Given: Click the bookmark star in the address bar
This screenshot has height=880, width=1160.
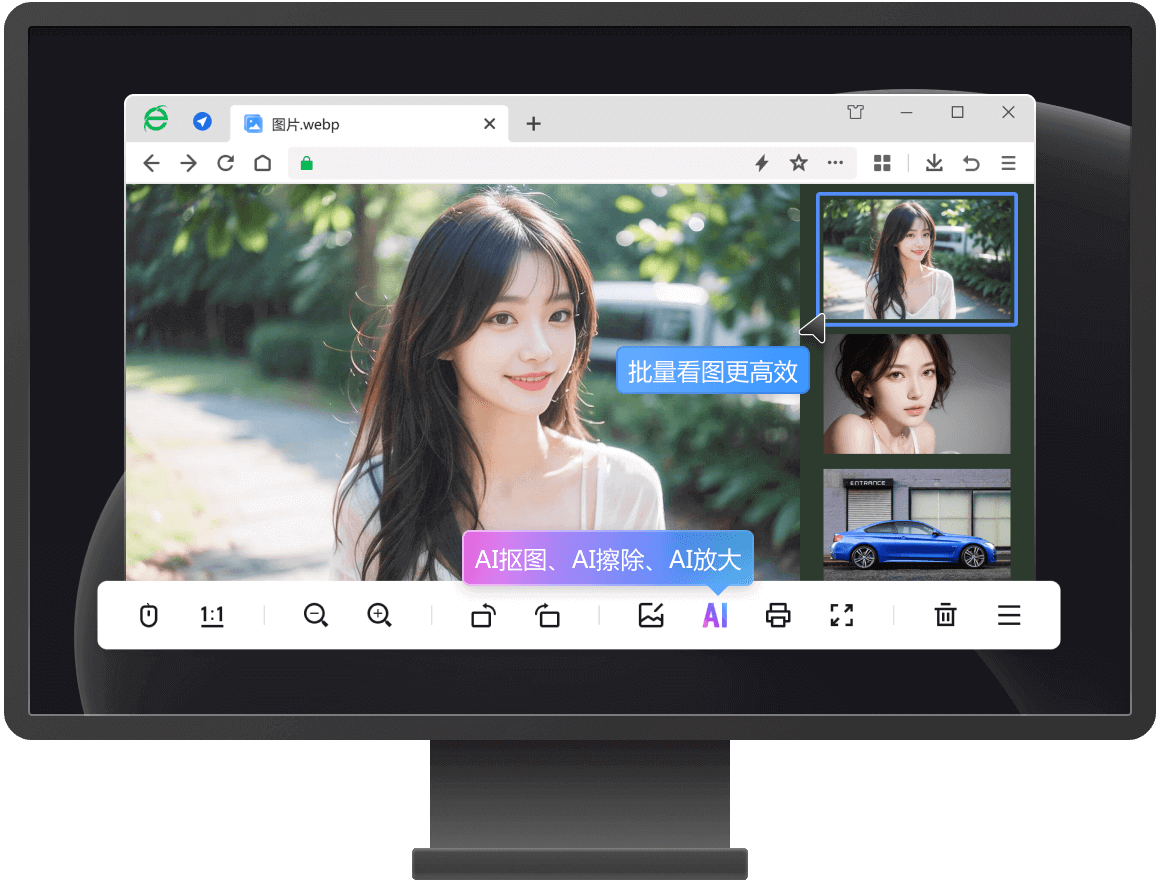Looking at the screenshot, I should pyautogui.click(x=798, y=162).
